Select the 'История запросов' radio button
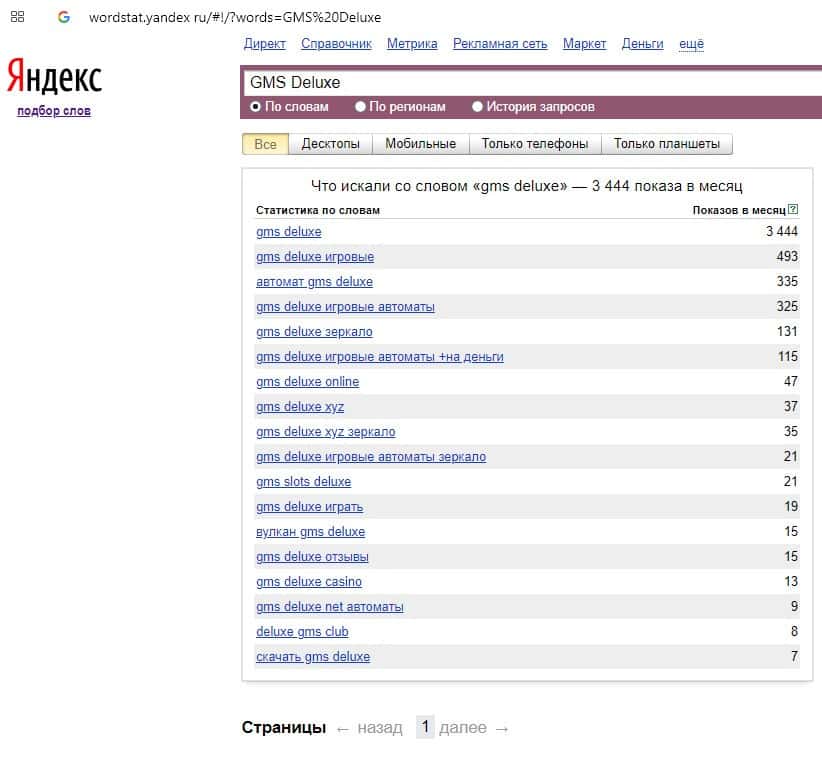 (x=477, y=107)
